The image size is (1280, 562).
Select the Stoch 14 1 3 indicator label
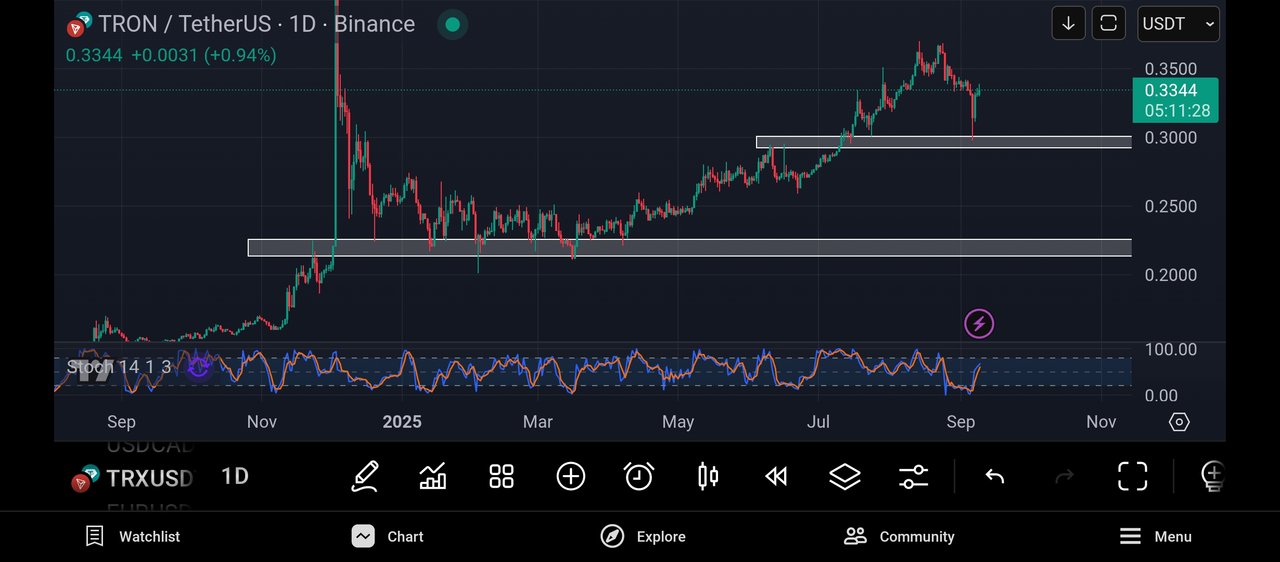pos(119,367)
